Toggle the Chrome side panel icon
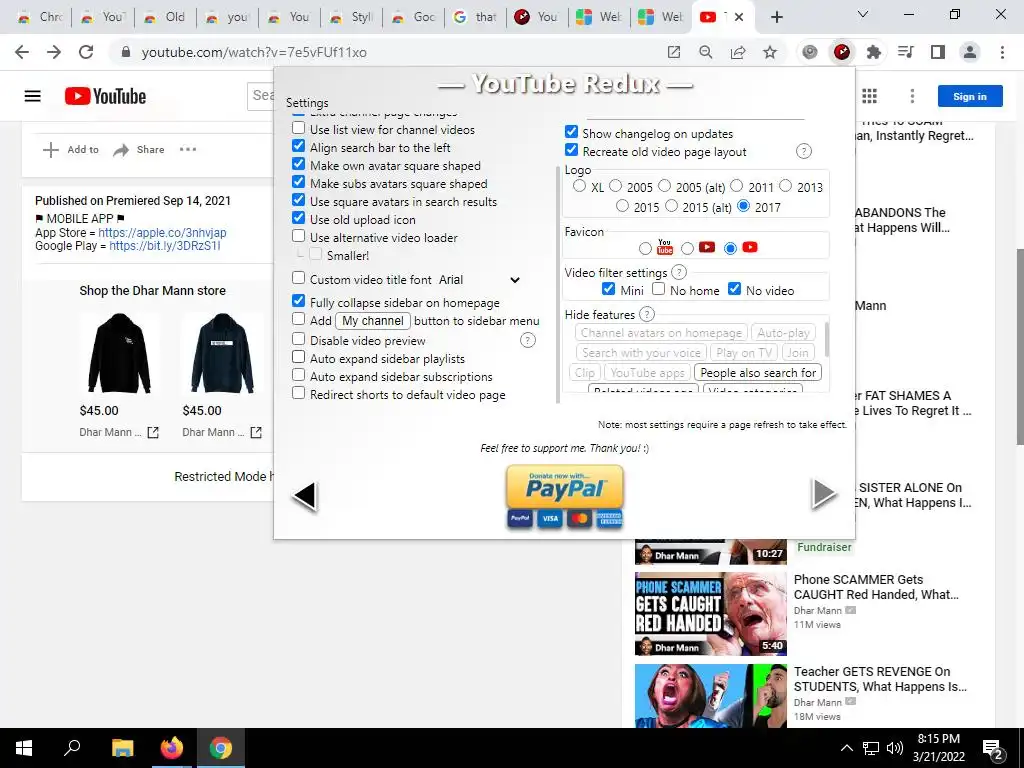 (938, 52)
